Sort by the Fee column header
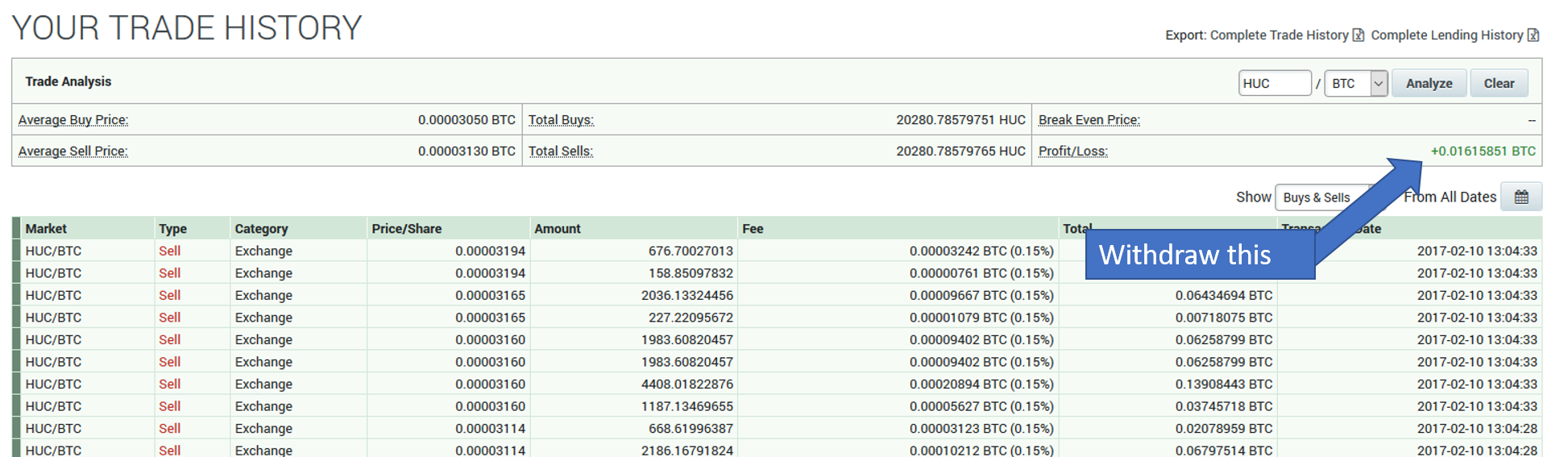Screen dimensions: 1568x457 point(753,228)
